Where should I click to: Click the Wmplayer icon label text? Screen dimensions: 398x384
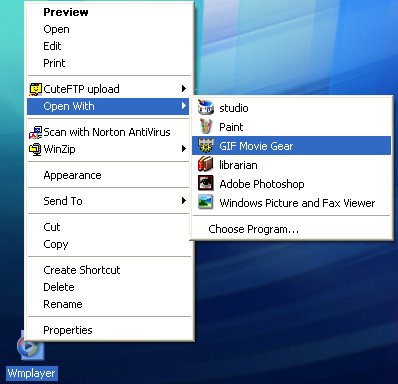31,373
